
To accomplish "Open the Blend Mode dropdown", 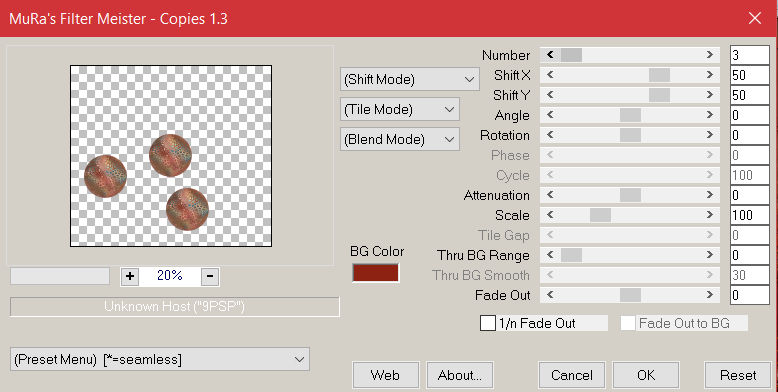I will 400,139.
